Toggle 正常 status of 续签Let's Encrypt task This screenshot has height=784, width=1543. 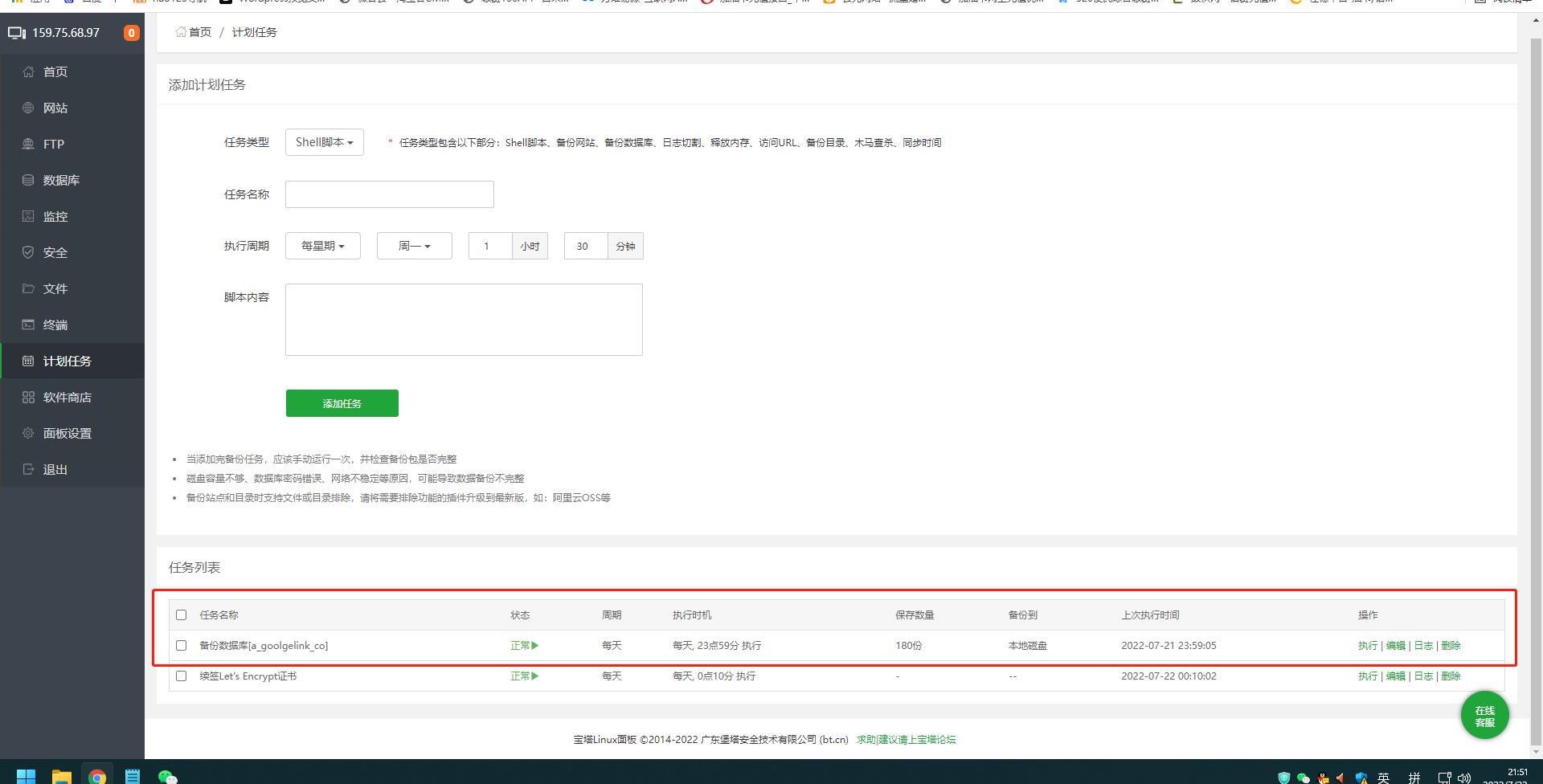(x=524, y=676)
